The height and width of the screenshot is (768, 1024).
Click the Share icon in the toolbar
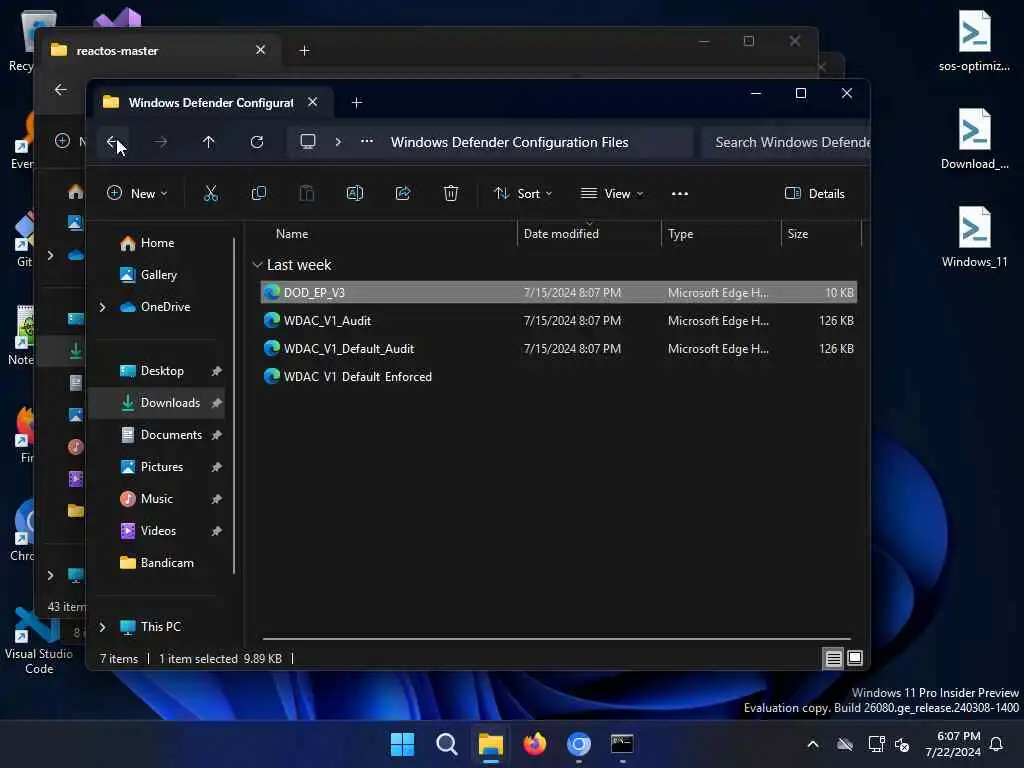pyautogui.click(x=403, y=193)
